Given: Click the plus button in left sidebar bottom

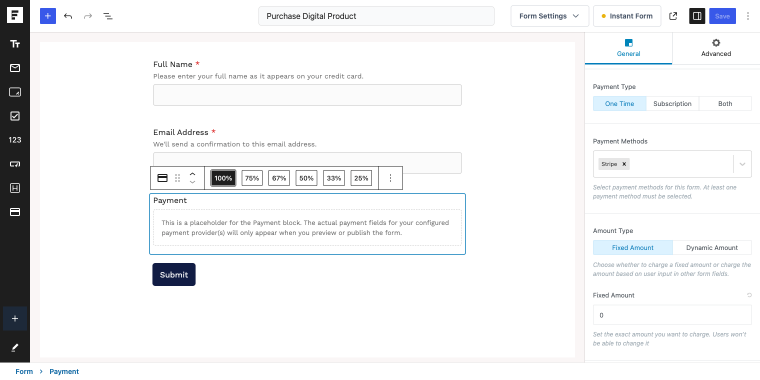Looking at the screenshot, I should (x=15, y=318).
